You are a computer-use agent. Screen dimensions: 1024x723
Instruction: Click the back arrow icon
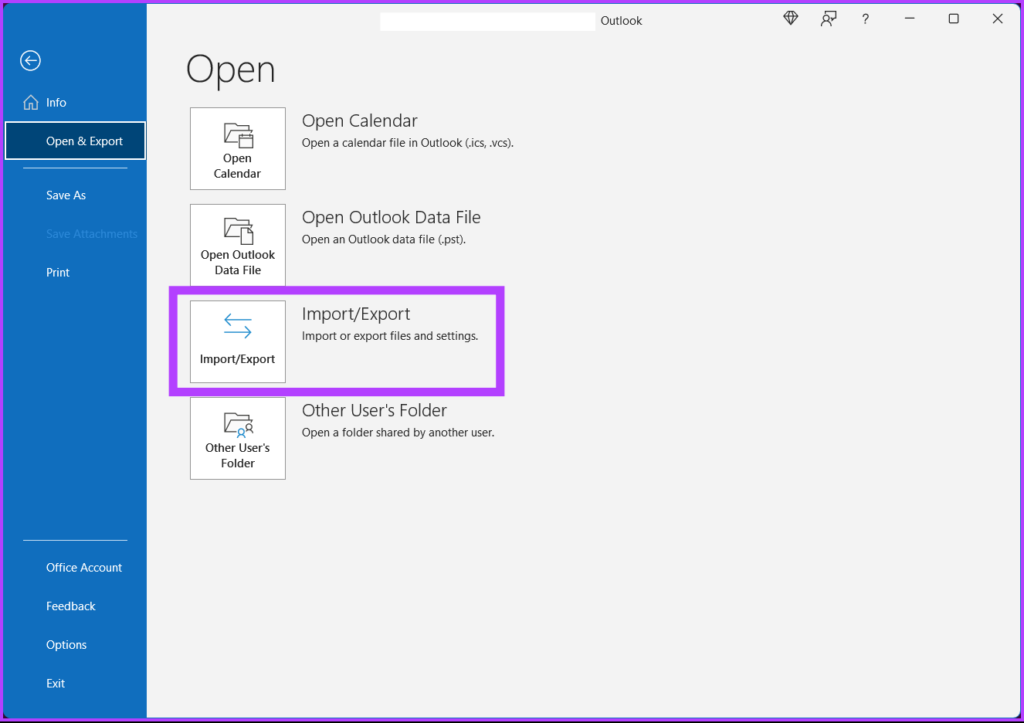tap(30, 61)
